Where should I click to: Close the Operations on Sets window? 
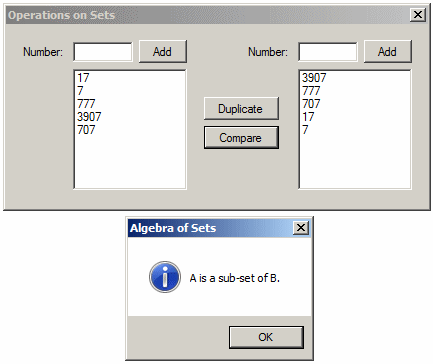pyautogui.click(x=418, y=15)
